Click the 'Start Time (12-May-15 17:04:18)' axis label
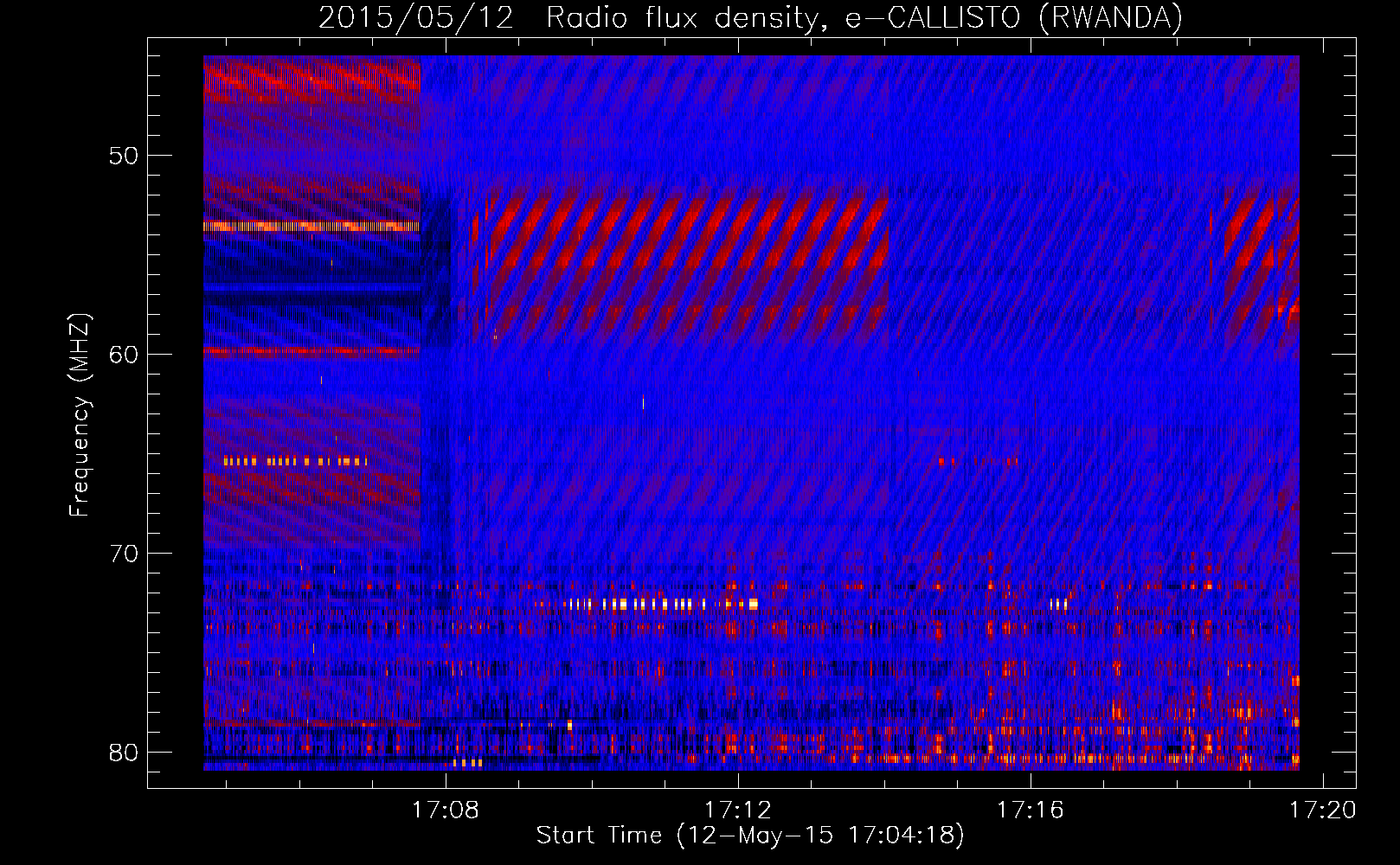This screenshot has height=865, width=1400. [750, 836]
